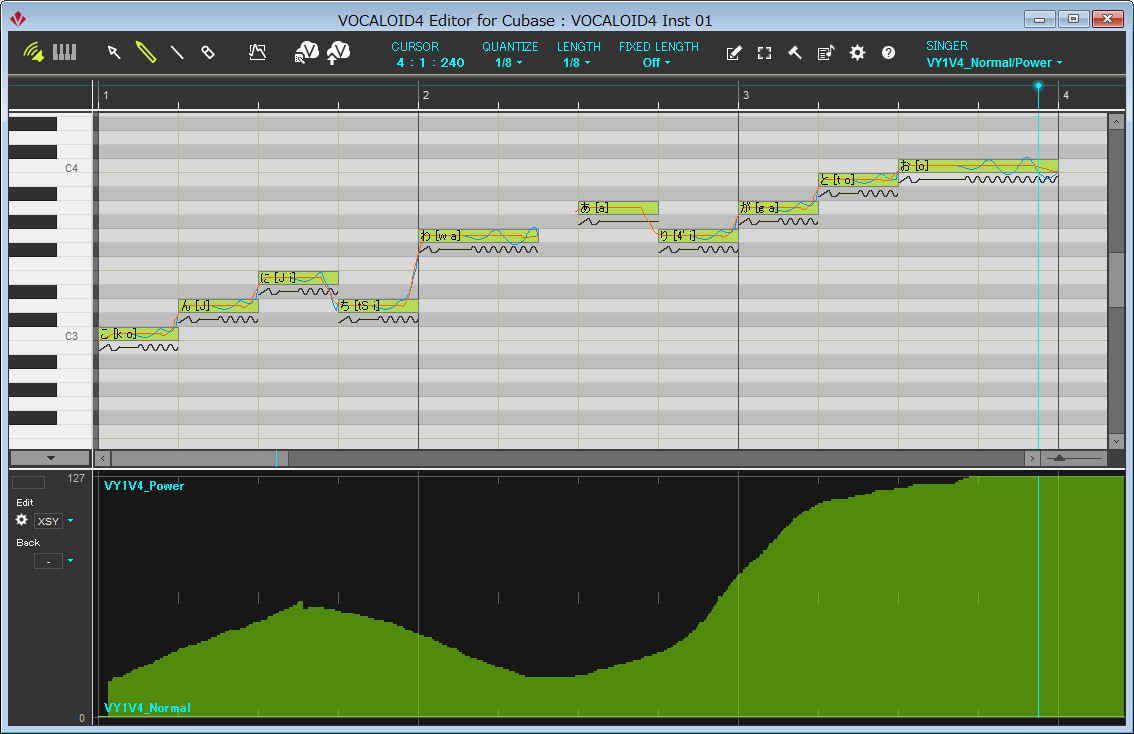The image size is (1134, 734).
Task: Select the あ [a] note
Action: click(x=618, y=208)
